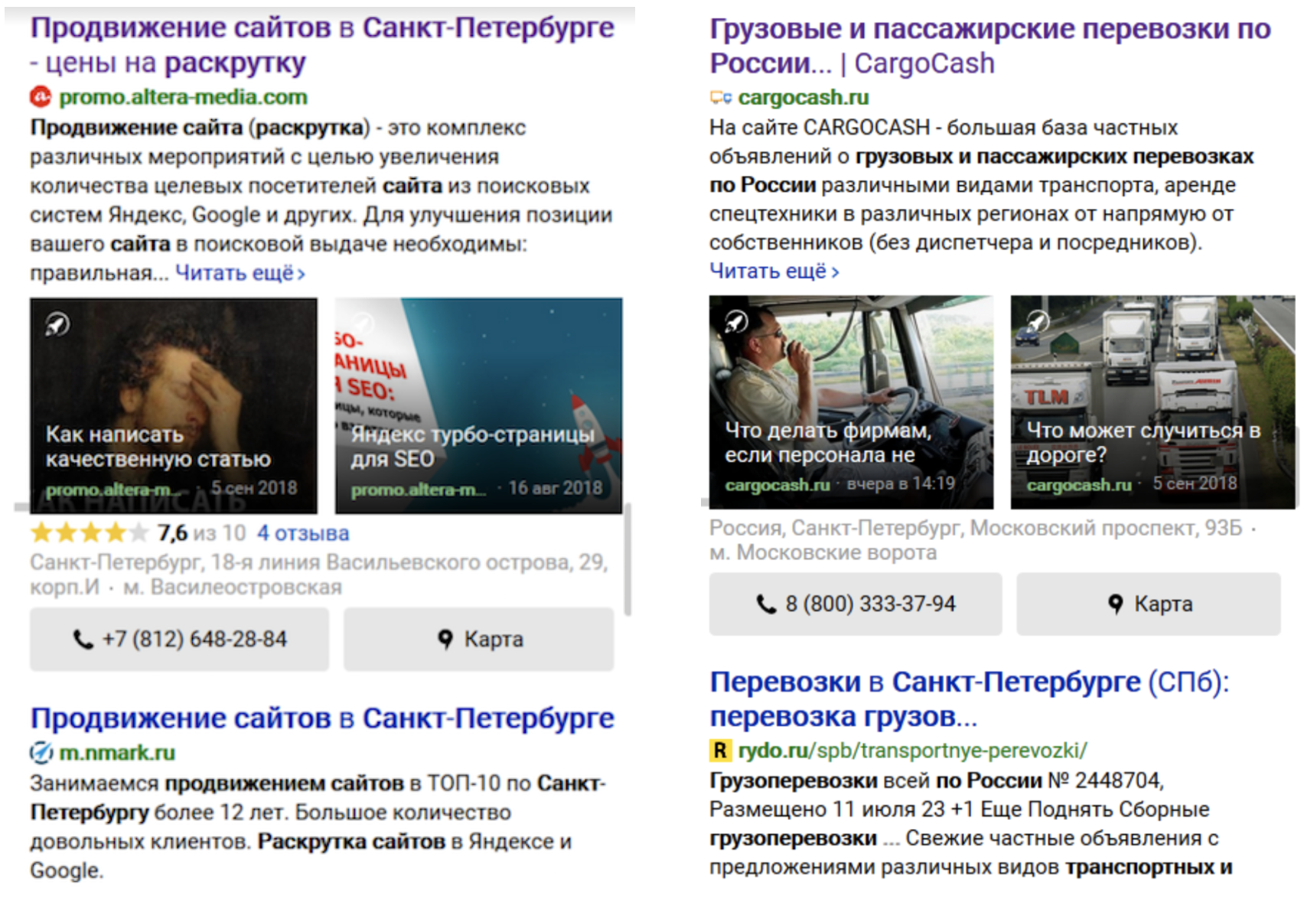1304x924 pixels.
Task: Click turbo rocket icon on 'Яндекс турбо-страницы' card
Action: coord(363,324)
